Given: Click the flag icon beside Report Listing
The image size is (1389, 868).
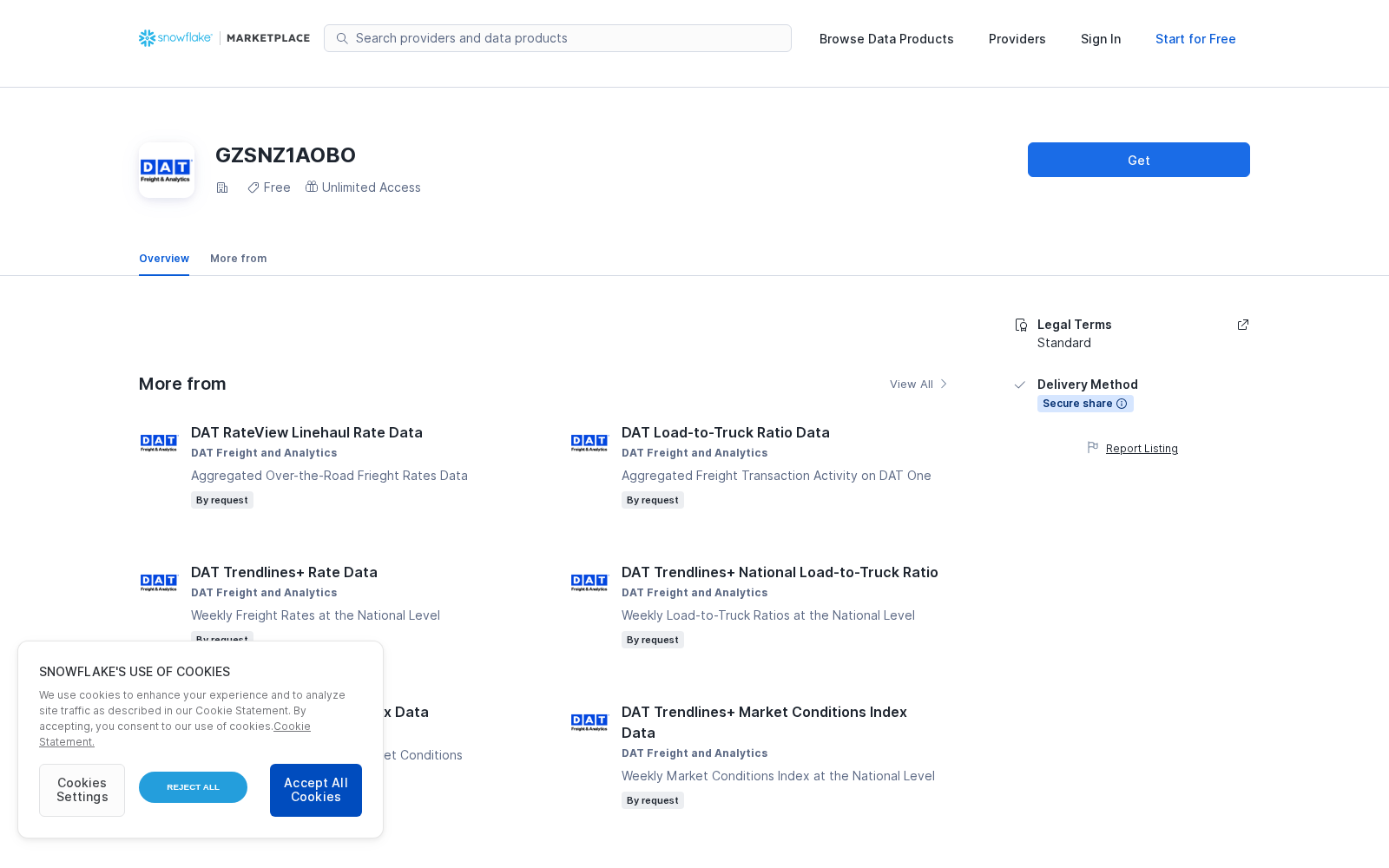Looking at the screenshot, I should (x=1093, y=448).
